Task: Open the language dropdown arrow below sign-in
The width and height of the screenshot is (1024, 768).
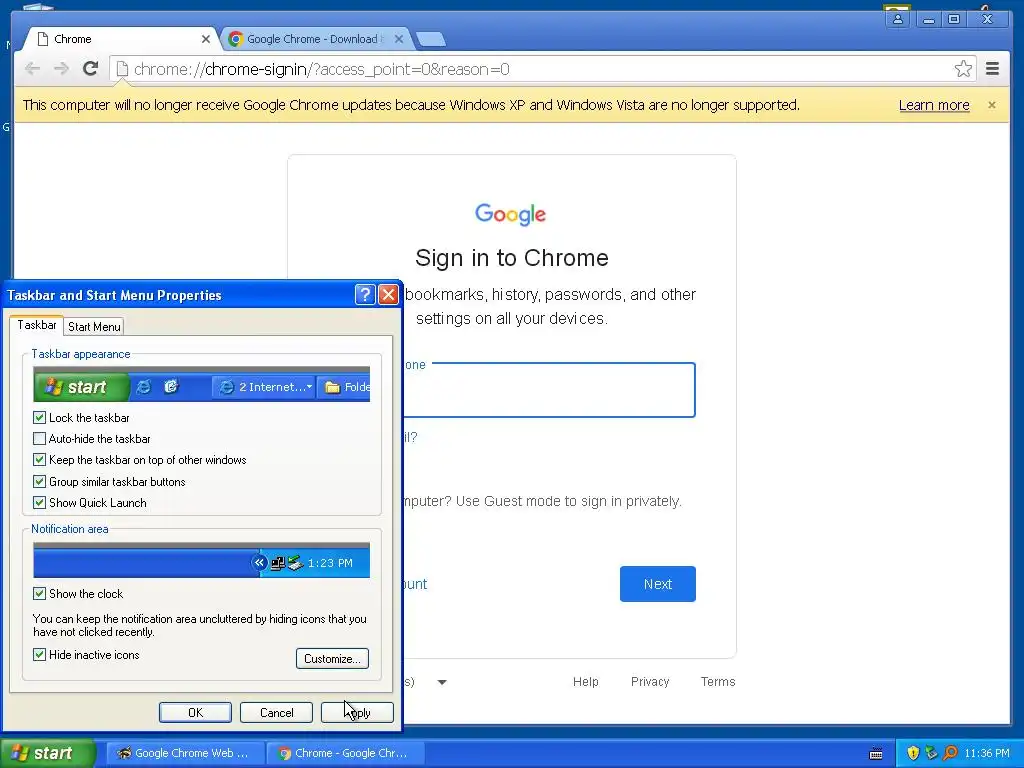Action: click(x=442, y=682)
